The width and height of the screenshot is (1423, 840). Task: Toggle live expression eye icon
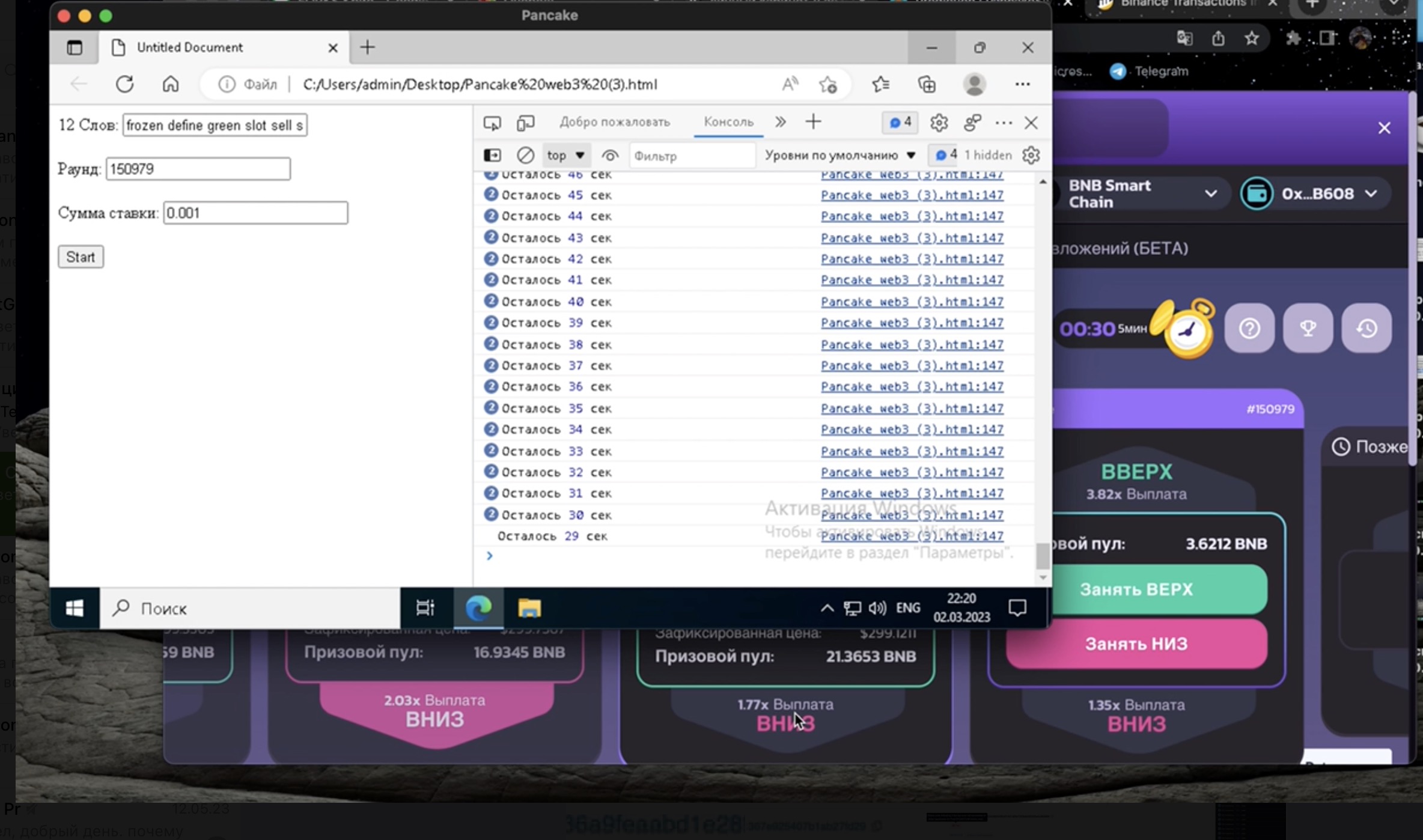point(610,156)
